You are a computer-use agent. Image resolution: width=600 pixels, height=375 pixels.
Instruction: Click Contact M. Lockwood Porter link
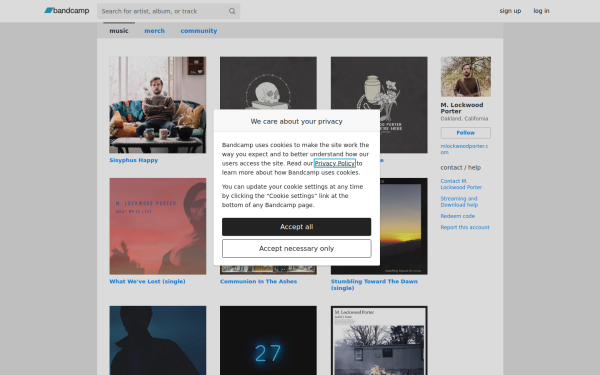pos(461,184)
